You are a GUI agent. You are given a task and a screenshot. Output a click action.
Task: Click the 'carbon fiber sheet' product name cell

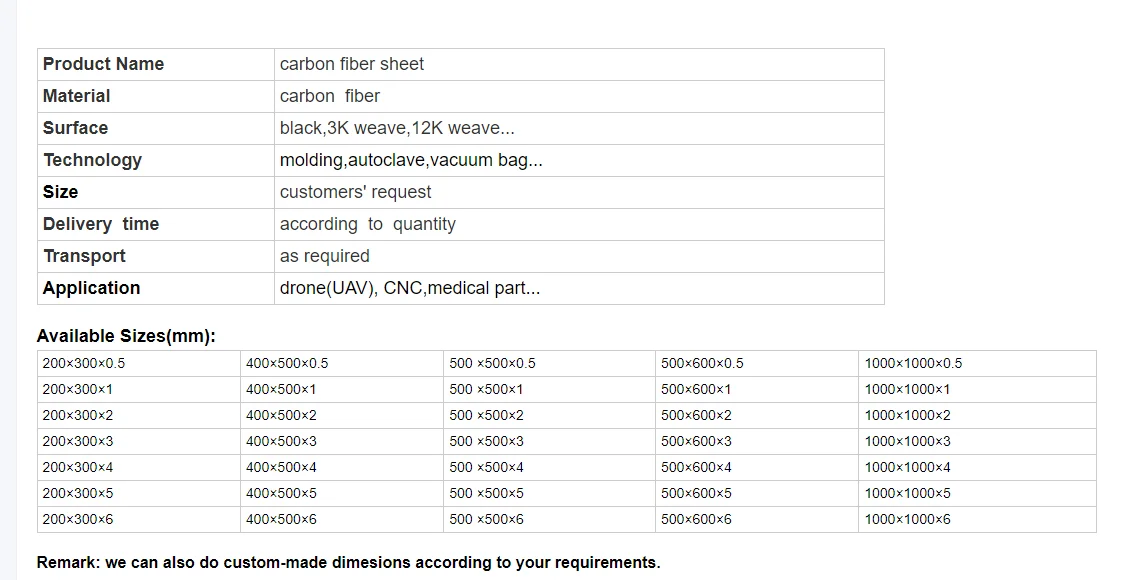tap(352, 64)
